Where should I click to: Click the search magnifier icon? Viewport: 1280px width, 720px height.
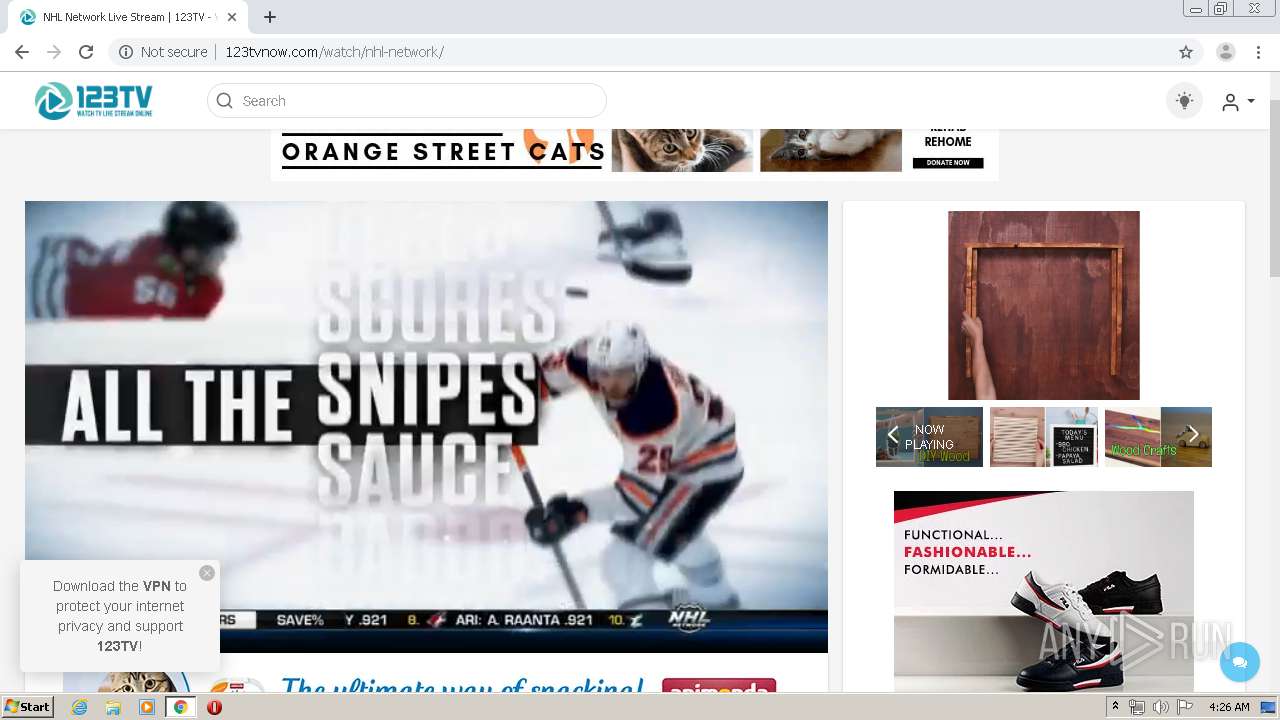[x=225, y=101]
